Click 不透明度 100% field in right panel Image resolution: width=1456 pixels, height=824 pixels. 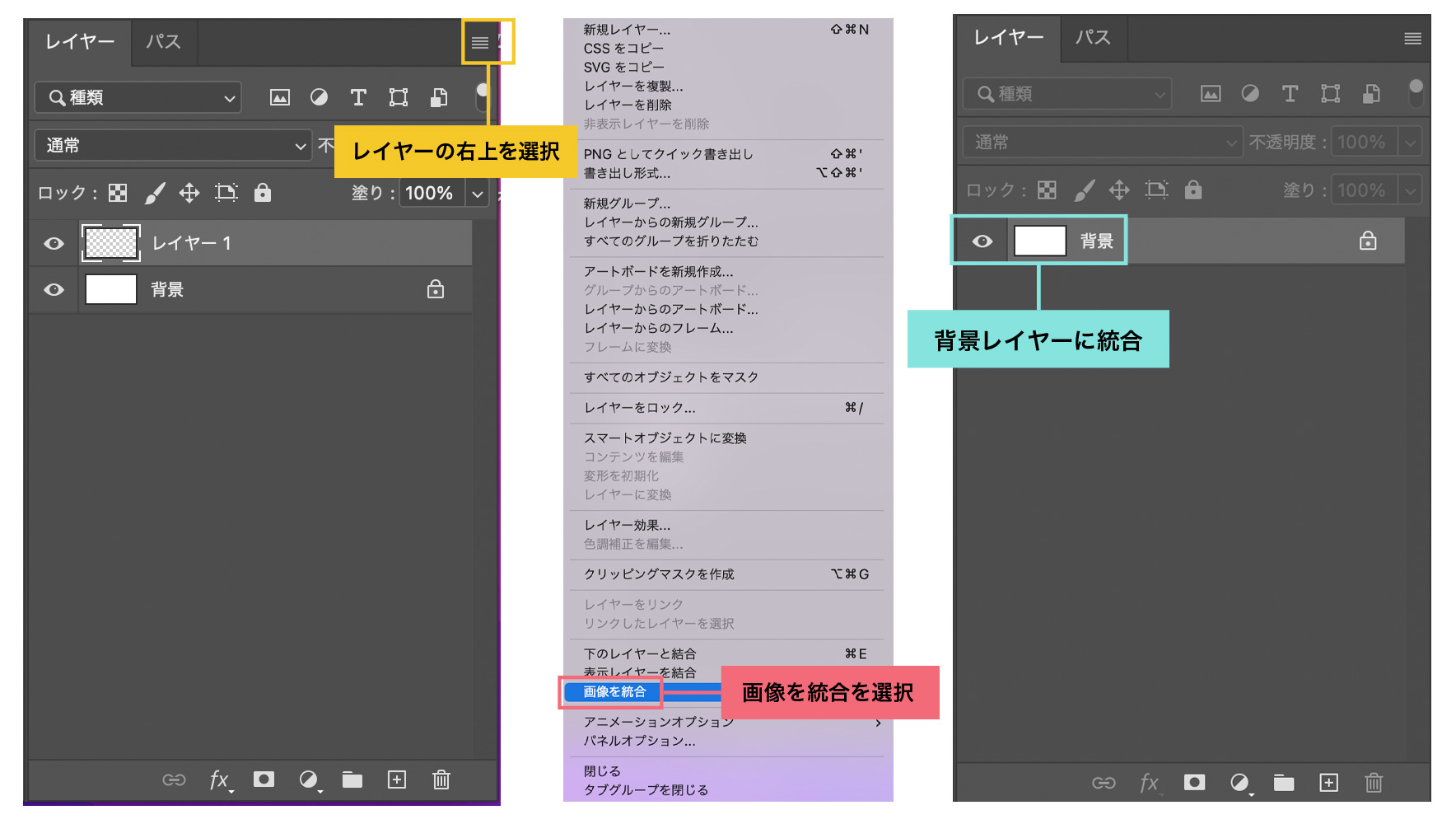pyautogui.click(x=1365, y=143)
